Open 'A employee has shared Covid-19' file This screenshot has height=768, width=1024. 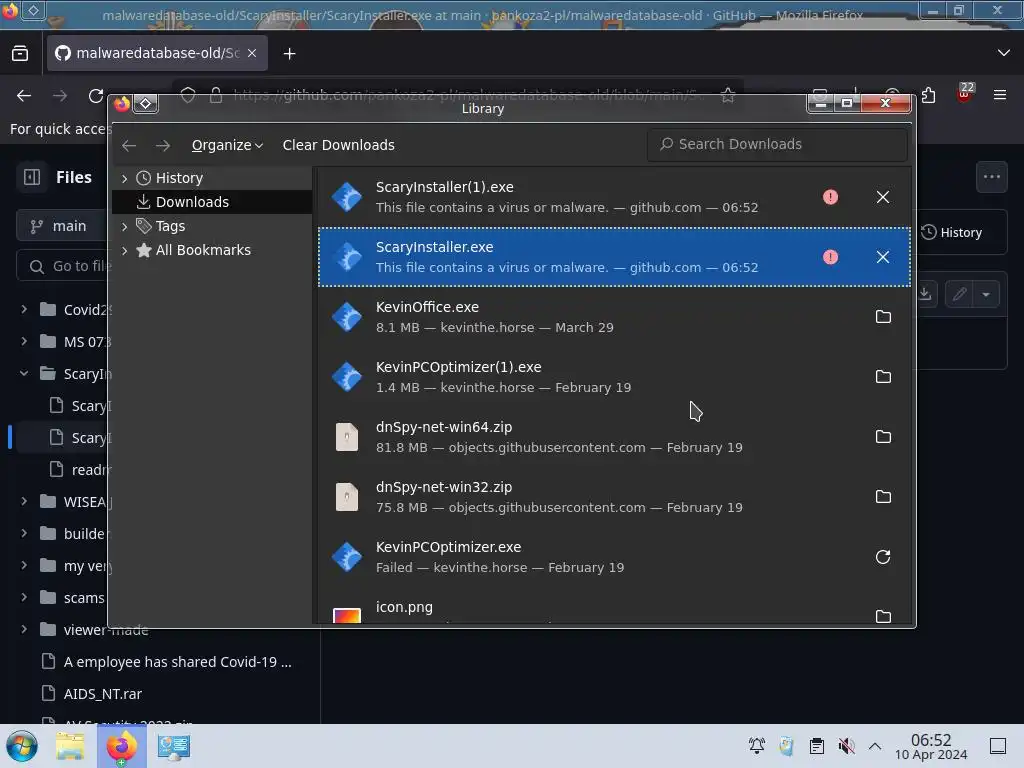coord(177,662)
